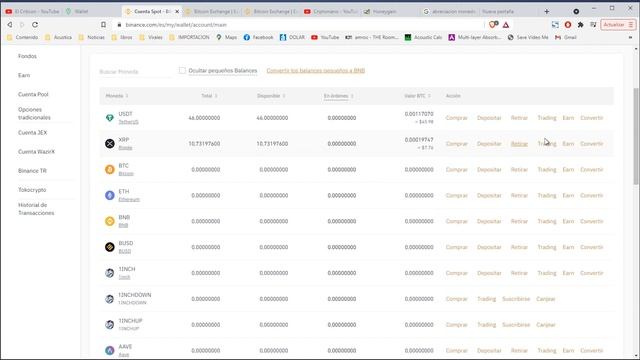Open the Maps bookmark
The height and width of the screenshot is (360, 640).
[x=227, y=37]
